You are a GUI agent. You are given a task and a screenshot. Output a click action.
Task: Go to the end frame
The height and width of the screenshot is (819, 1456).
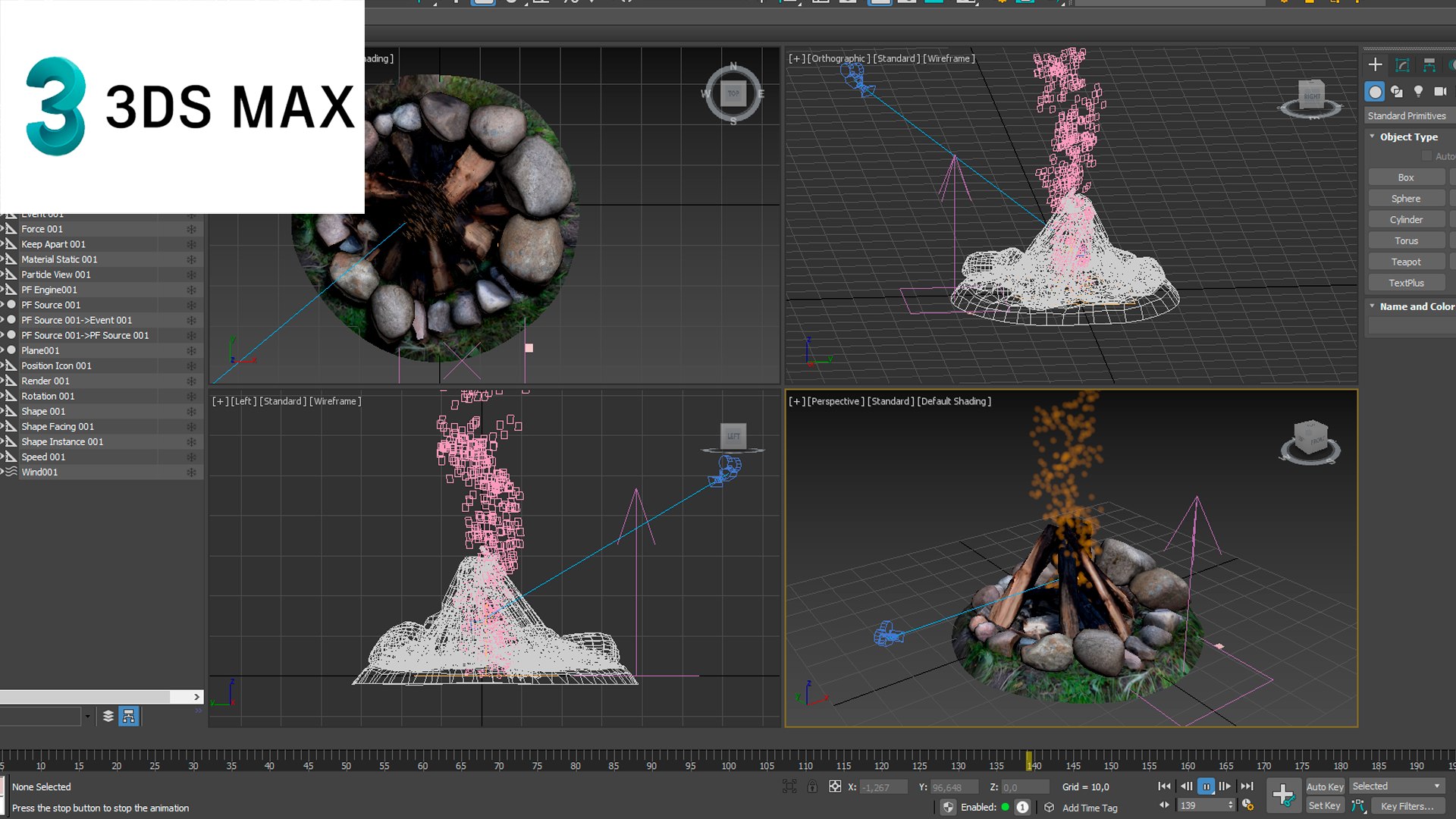coord(1247,787)
